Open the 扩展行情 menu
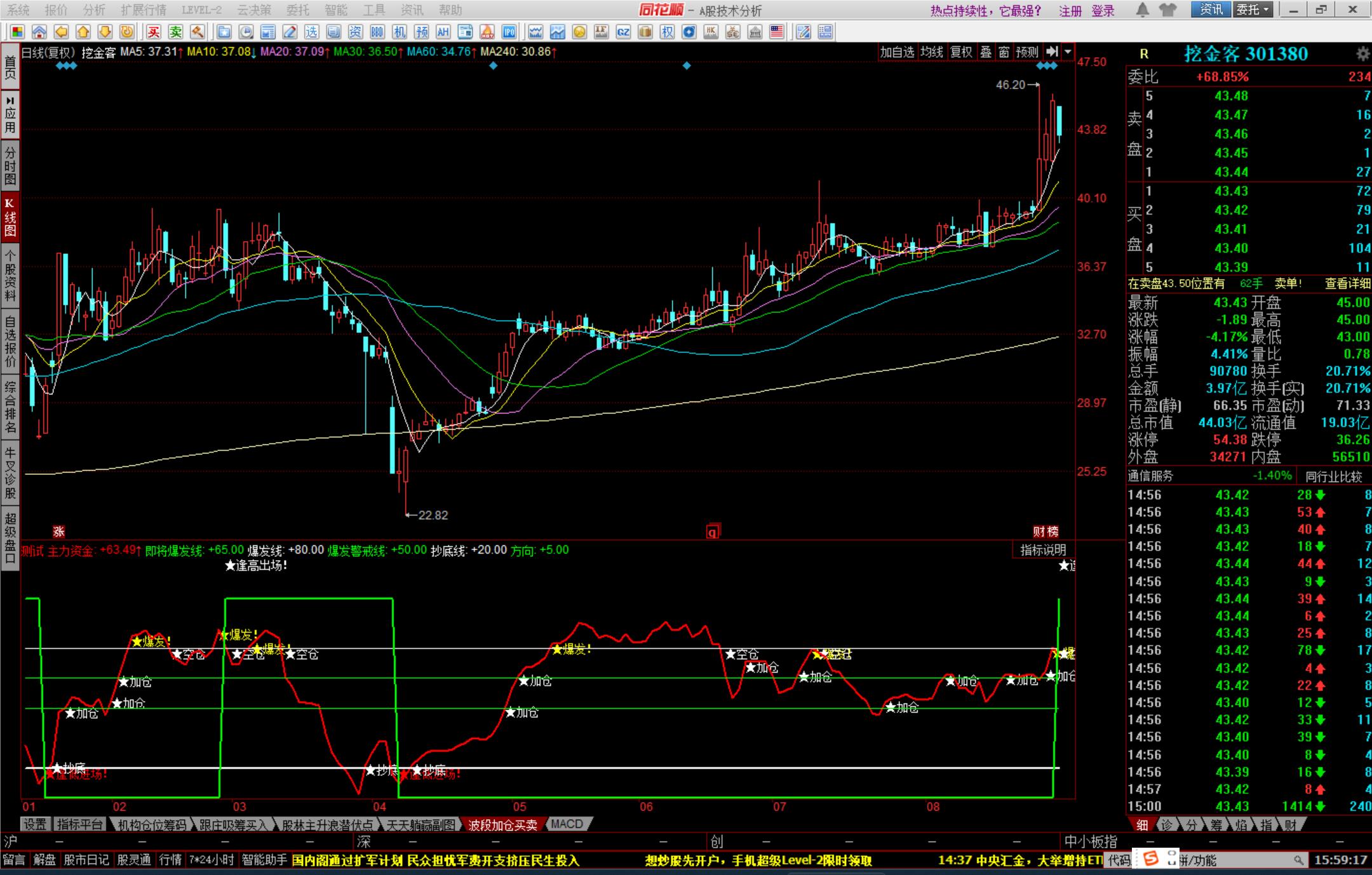The image size is (1372, 875). [144, 10]
